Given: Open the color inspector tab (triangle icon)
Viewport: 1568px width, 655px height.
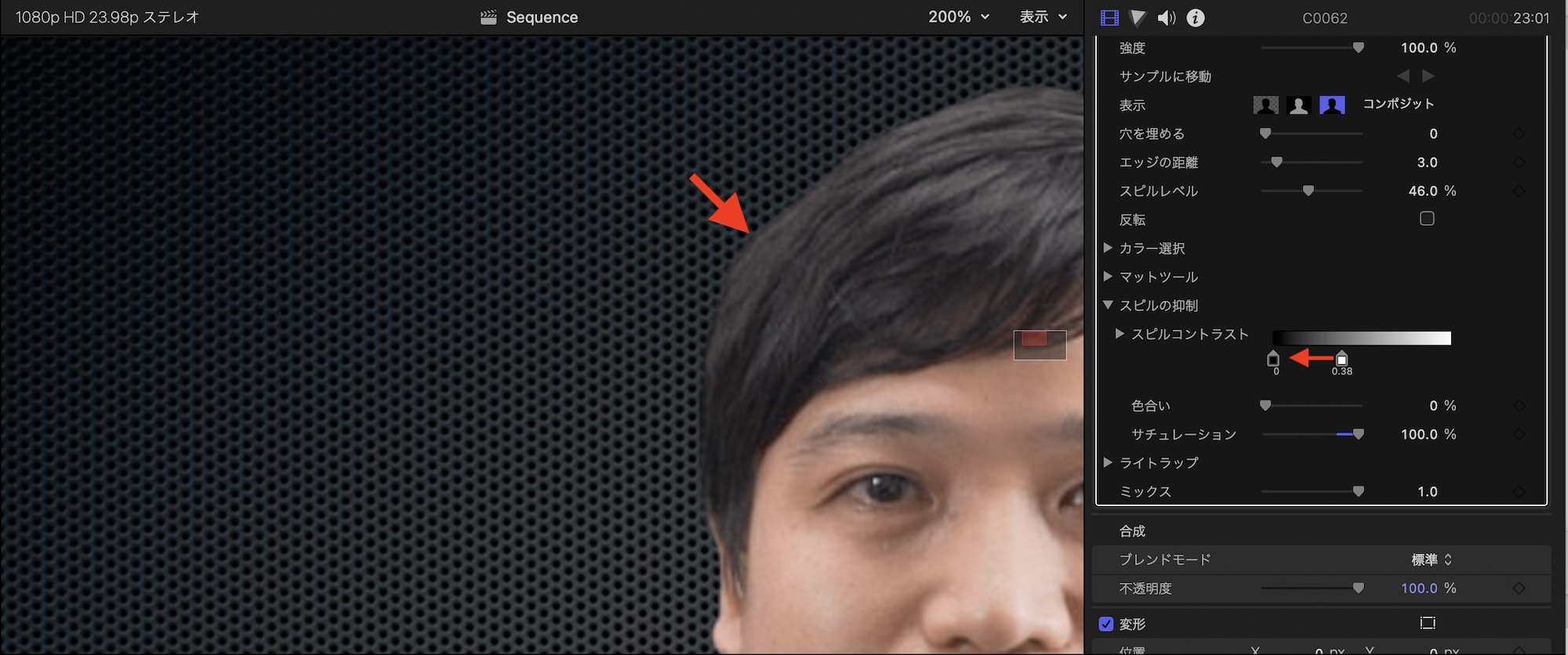Looking at the screenshot, I should click(1138, 17).
